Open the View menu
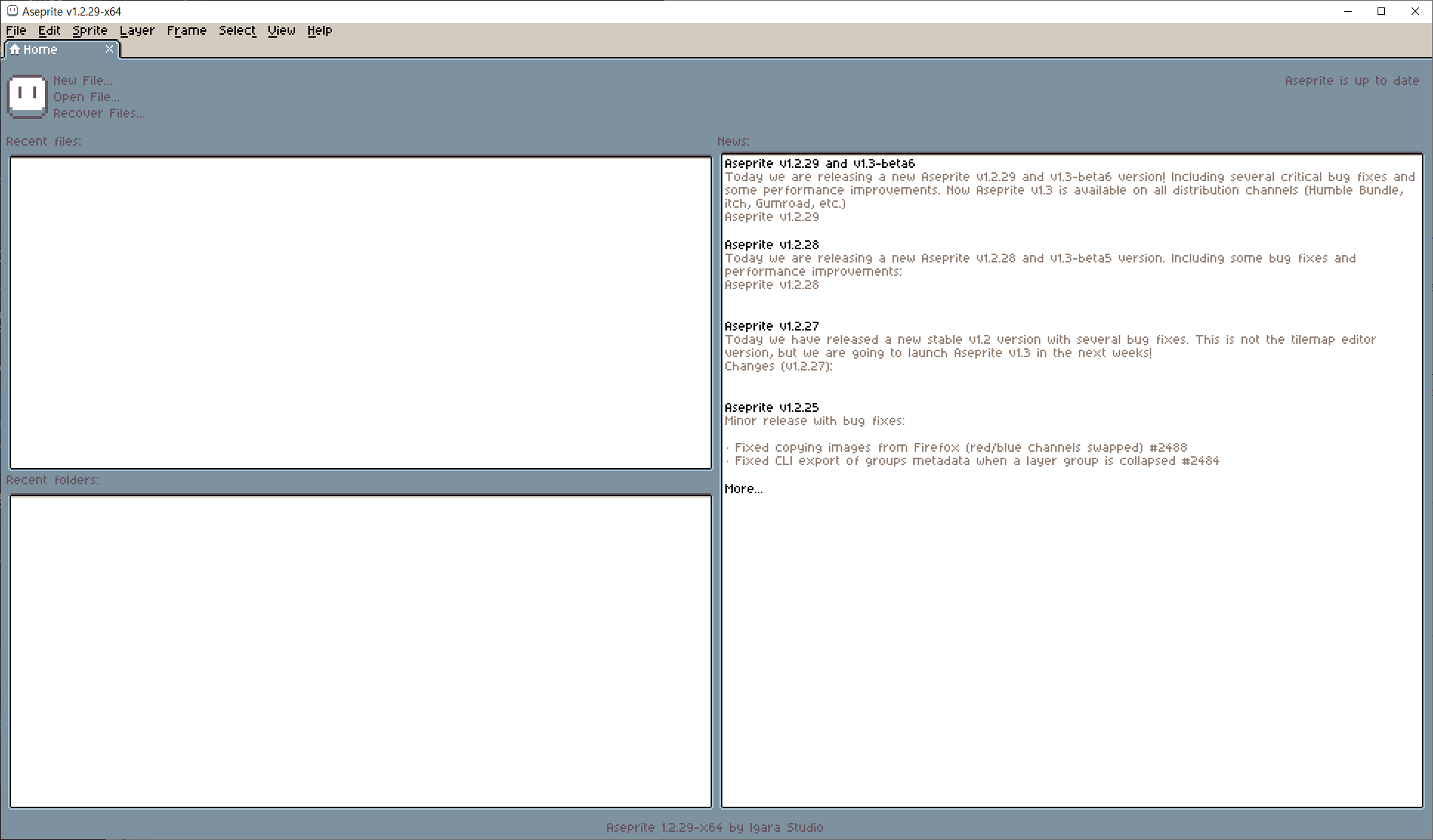Screen dimensions: 1433x840 click(281, 30)
